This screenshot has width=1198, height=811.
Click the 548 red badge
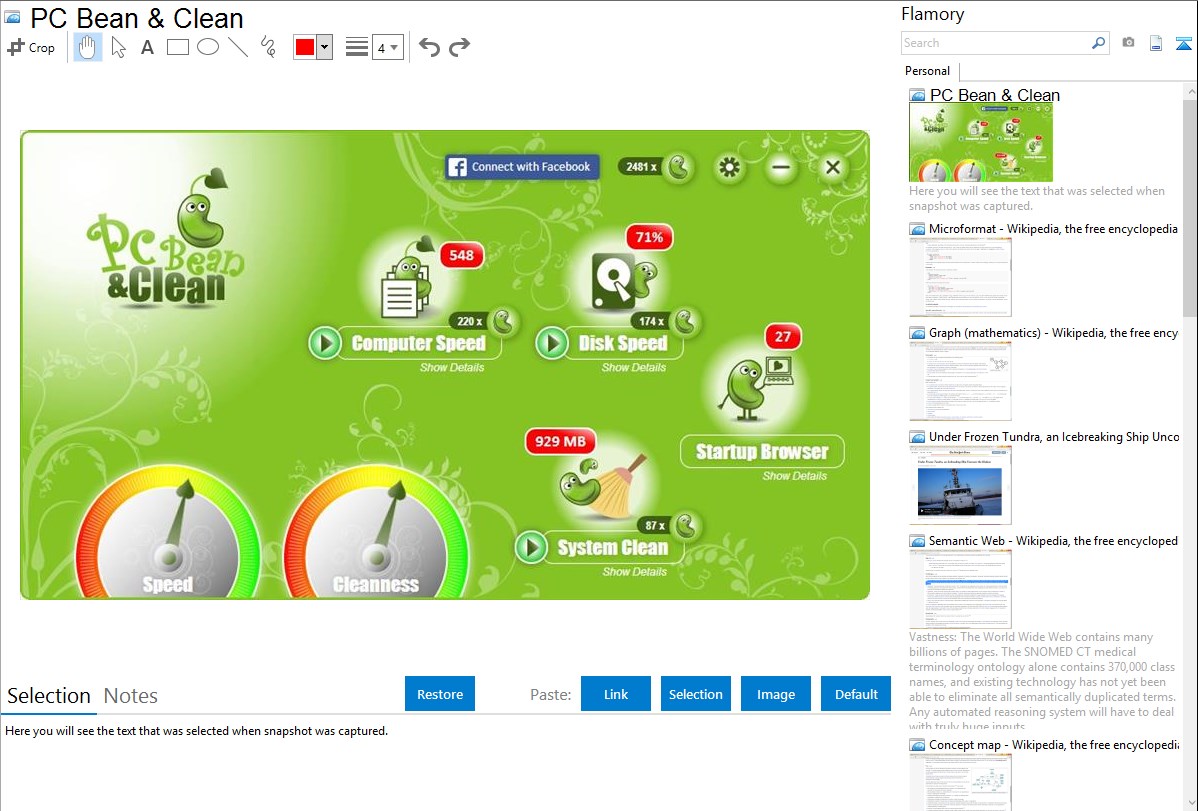pyautogui.click(x=461, y=255)
